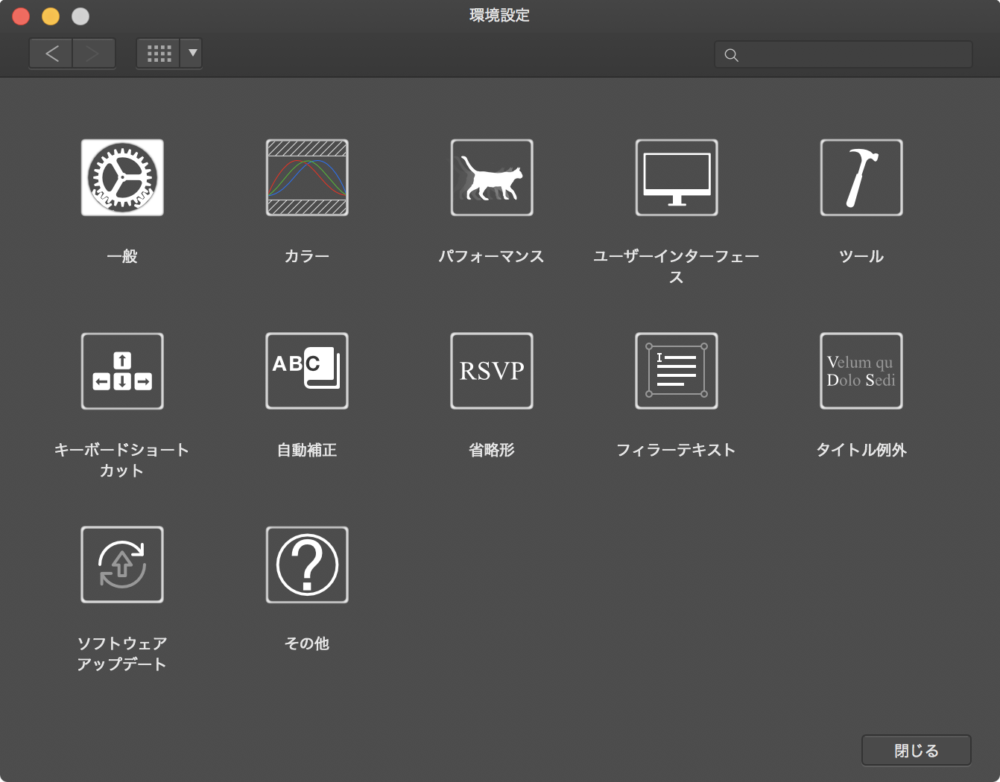Image resolution: width=1000 pixels, height=782 pixels.
Task: Open the 一般 (General) preferences pane
Action: (x=122, y=177)
